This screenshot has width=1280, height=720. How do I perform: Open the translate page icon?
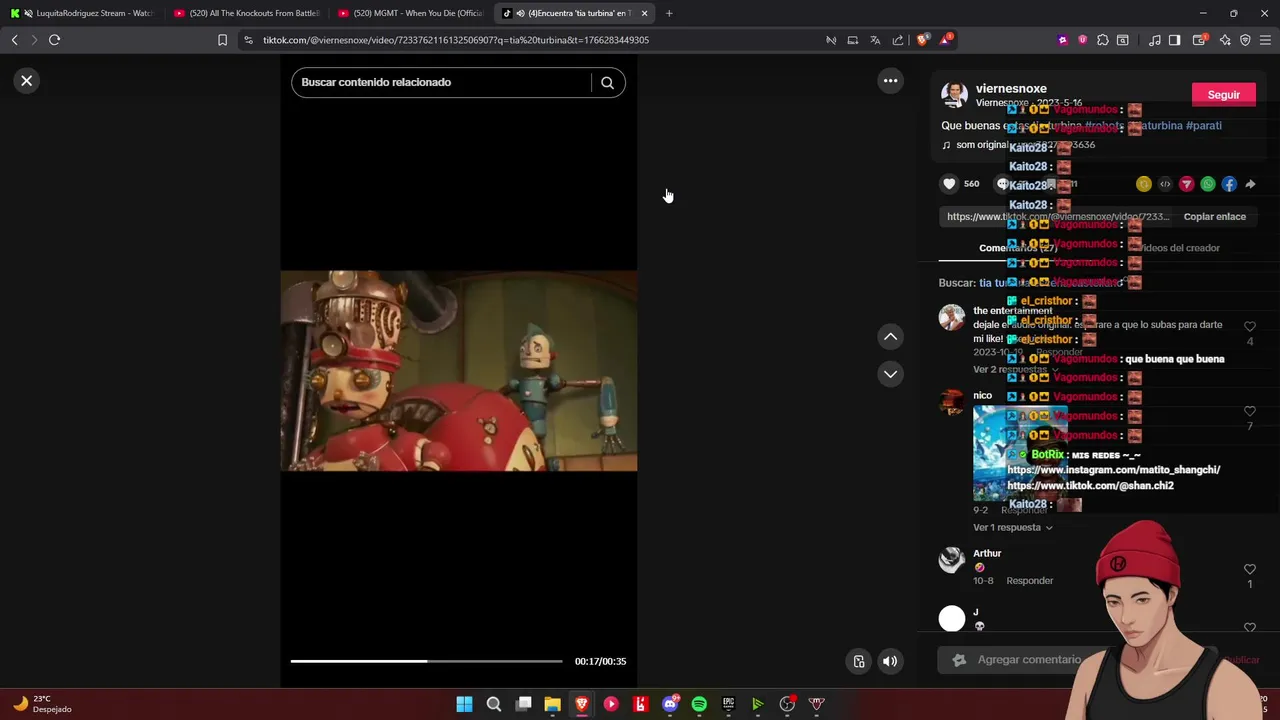tap(875, 40)
